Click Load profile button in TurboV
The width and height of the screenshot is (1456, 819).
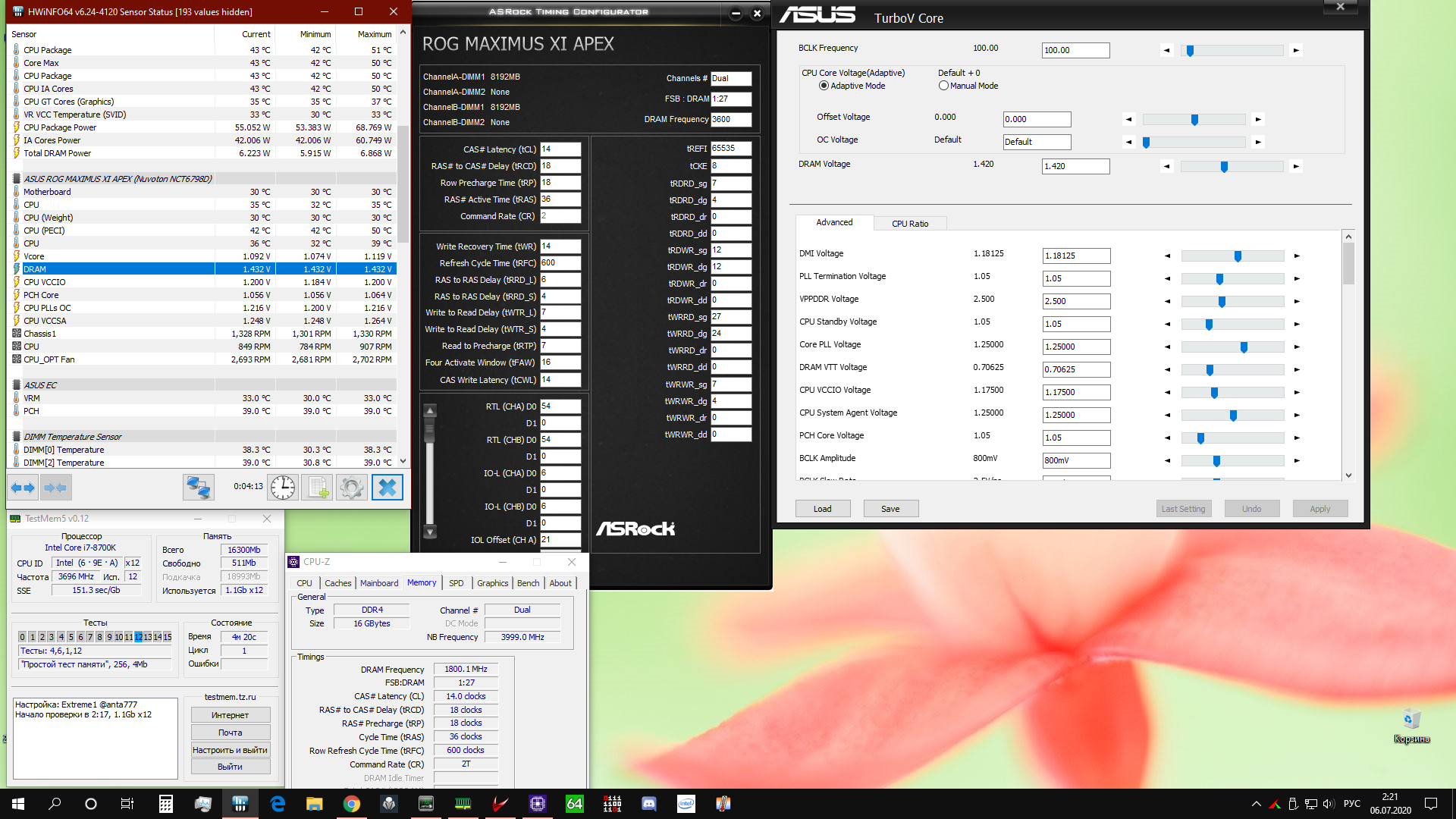(x=822, y=509)
